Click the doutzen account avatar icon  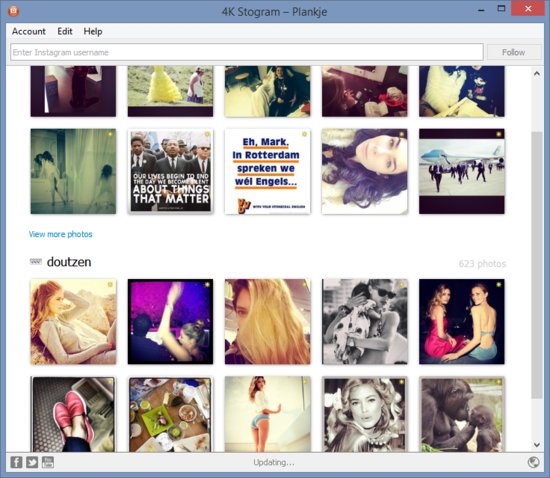pyautogui.click(x=36, y=261)
